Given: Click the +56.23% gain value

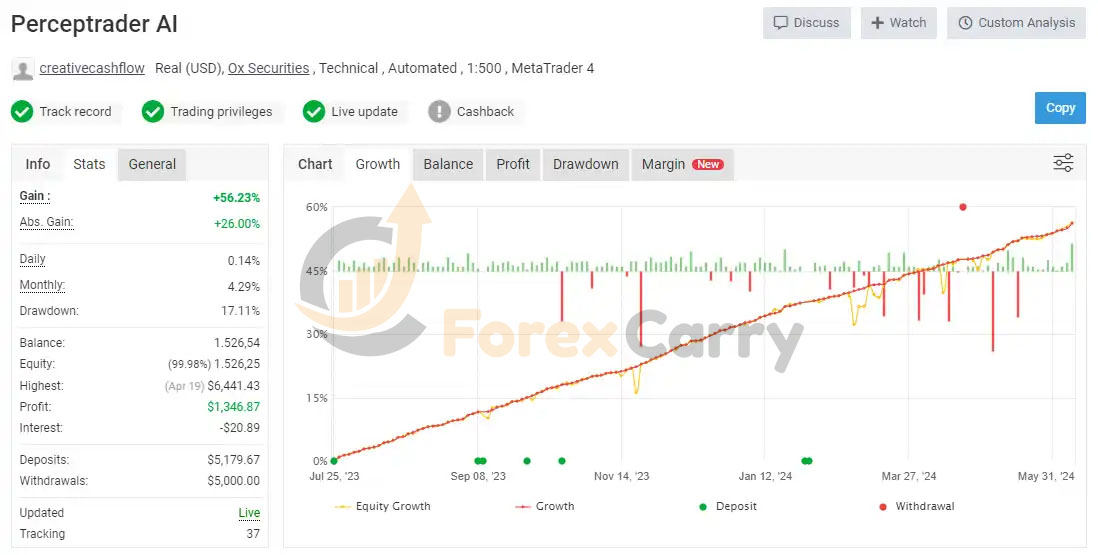Looking at the screenshot, I should [x=237, y=198].
